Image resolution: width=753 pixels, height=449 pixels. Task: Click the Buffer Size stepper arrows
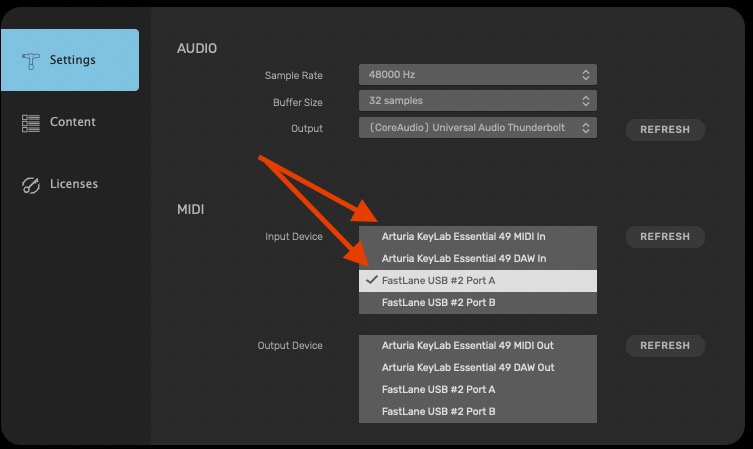(585, 101)
